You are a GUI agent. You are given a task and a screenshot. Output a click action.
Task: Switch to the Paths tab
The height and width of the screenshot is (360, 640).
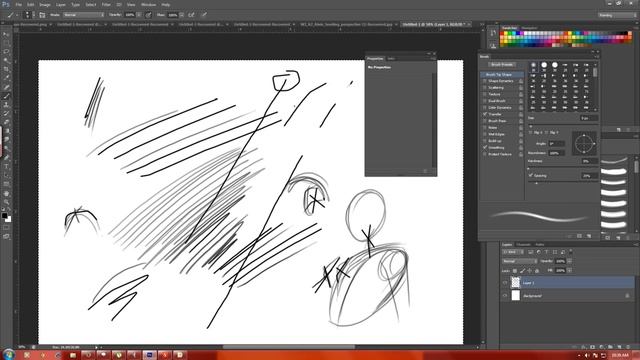(x=540, y=244)
